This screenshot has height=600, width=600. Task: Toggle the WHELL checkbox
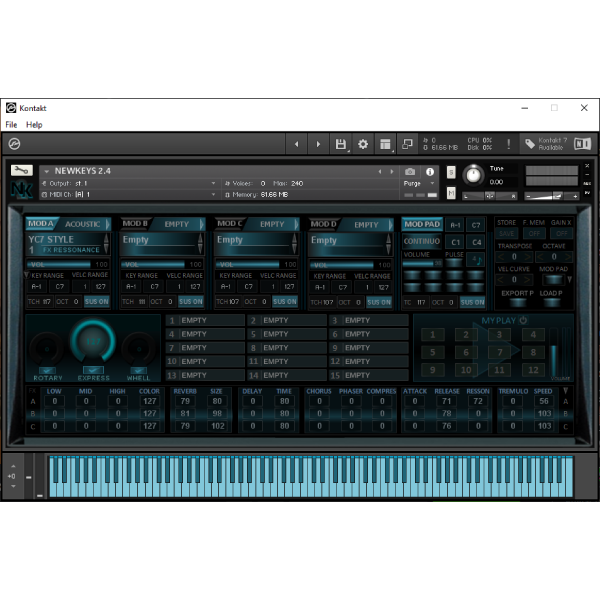tap(139, 370)
